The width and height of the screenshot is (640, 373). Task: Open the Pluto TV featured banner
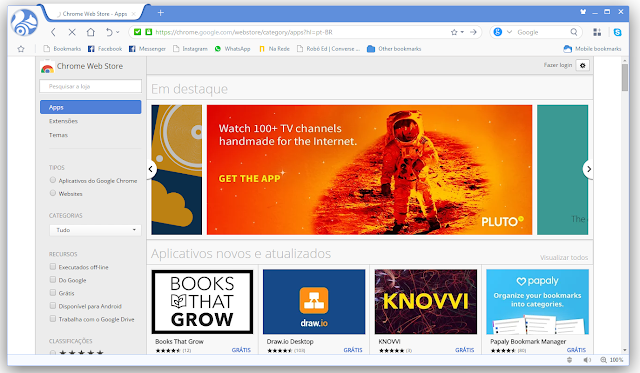click(369, 170)
